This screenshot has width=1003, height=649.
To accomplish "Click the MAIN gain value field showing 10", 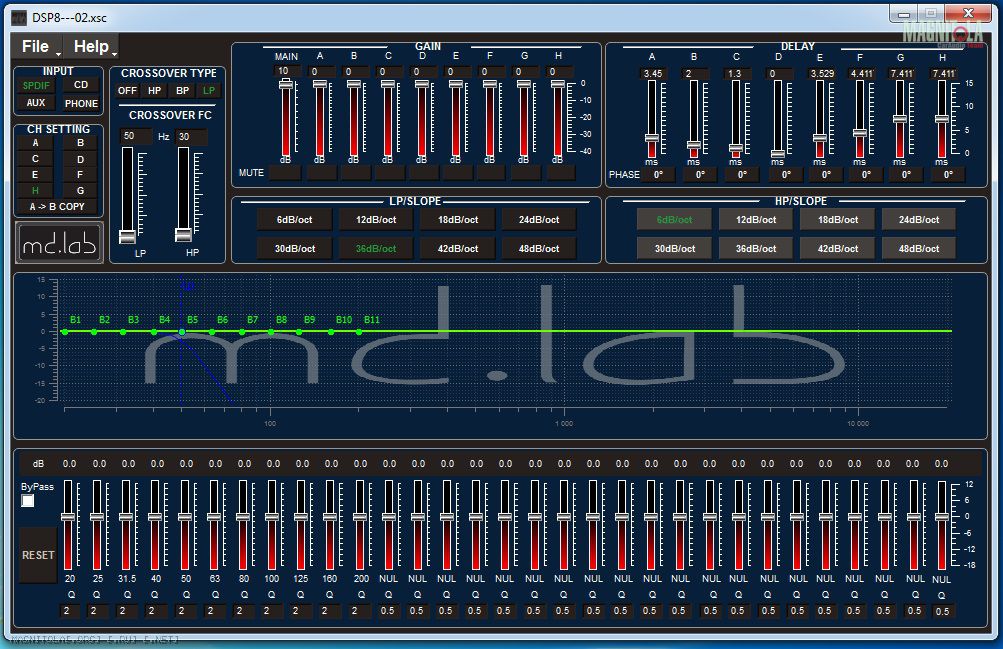I will [x=288, y=71].
